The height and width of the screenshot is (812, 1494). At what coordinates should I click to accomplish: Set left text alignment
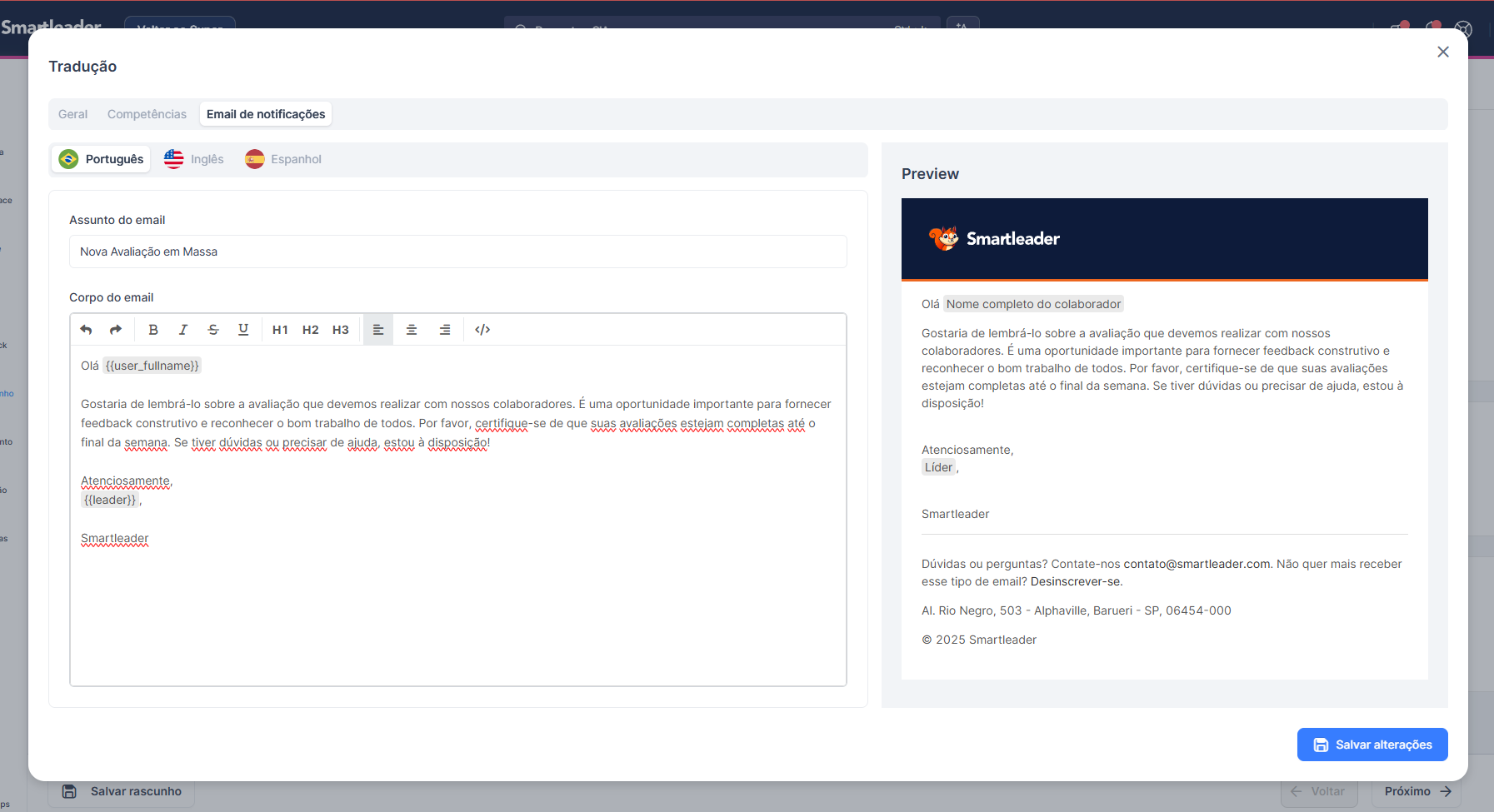[x=378, y=330]
